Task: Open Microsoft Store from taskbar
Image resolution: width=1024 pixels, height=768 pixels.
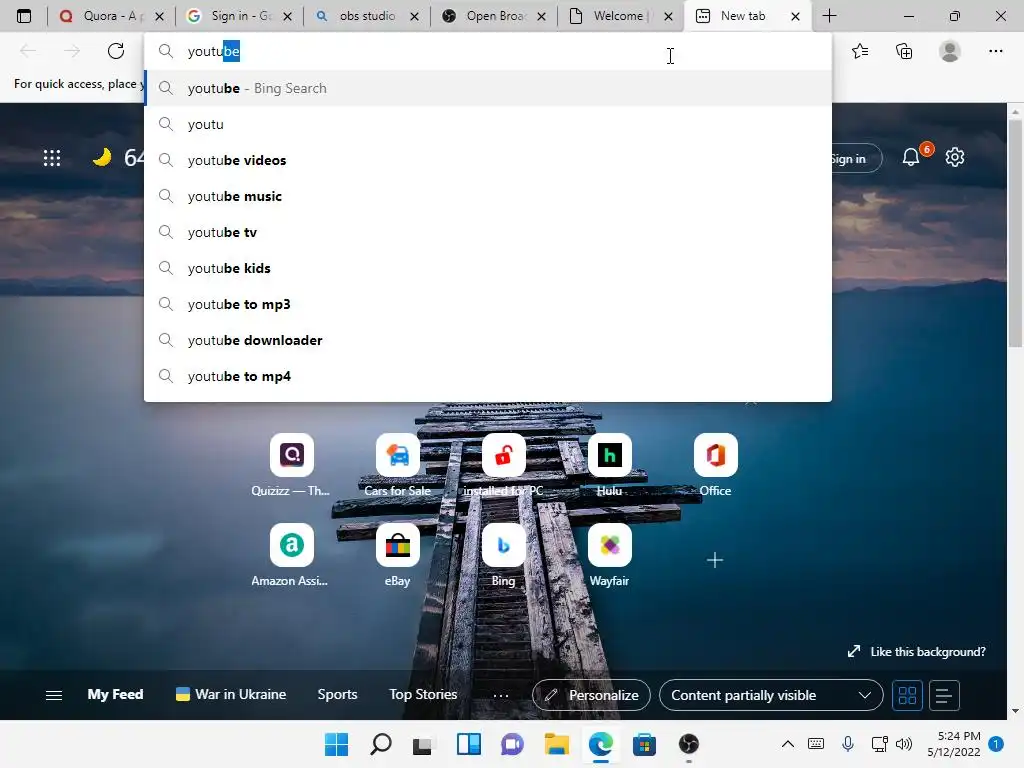Action: pyautogui.click(x=644, y=744)
